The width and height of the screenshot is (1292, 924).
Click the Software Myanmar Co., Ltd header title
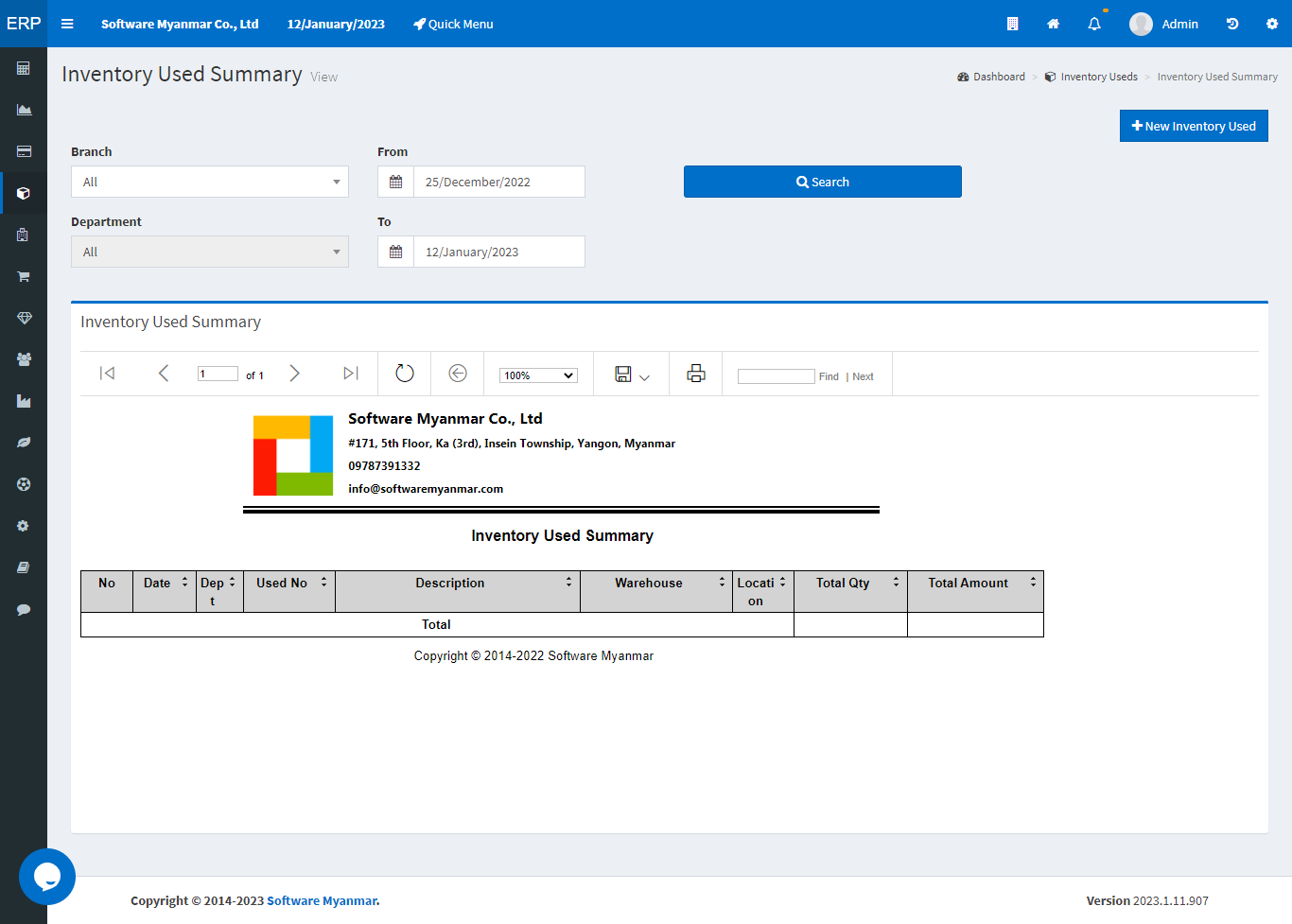click(180, 24)
